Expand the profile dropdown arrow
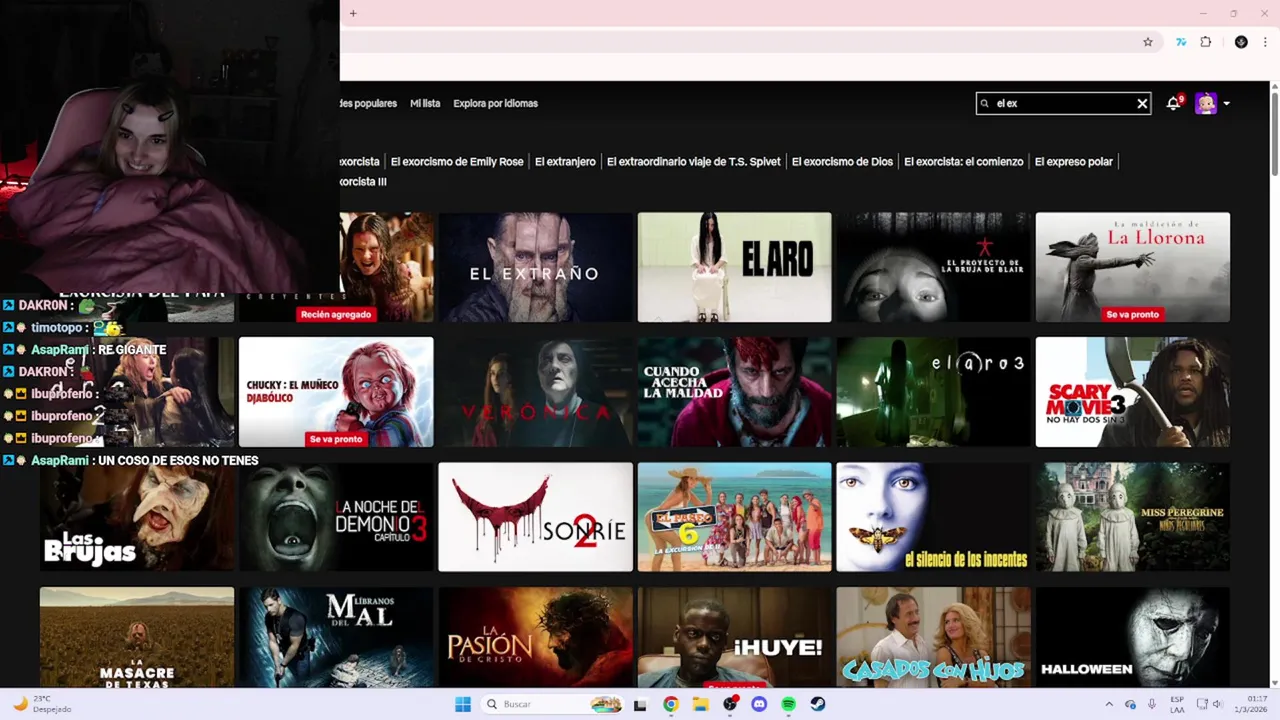The width and height of the screenshot is (1280, 720). coord(1227,103)
